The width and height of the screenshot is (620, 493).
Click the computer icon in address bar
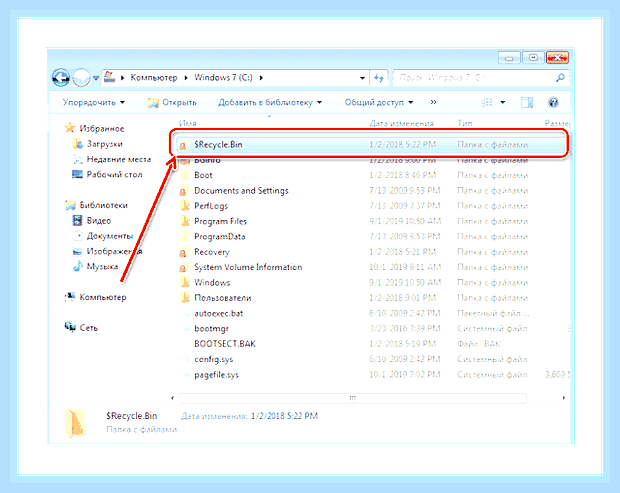[x=109, y=77]
